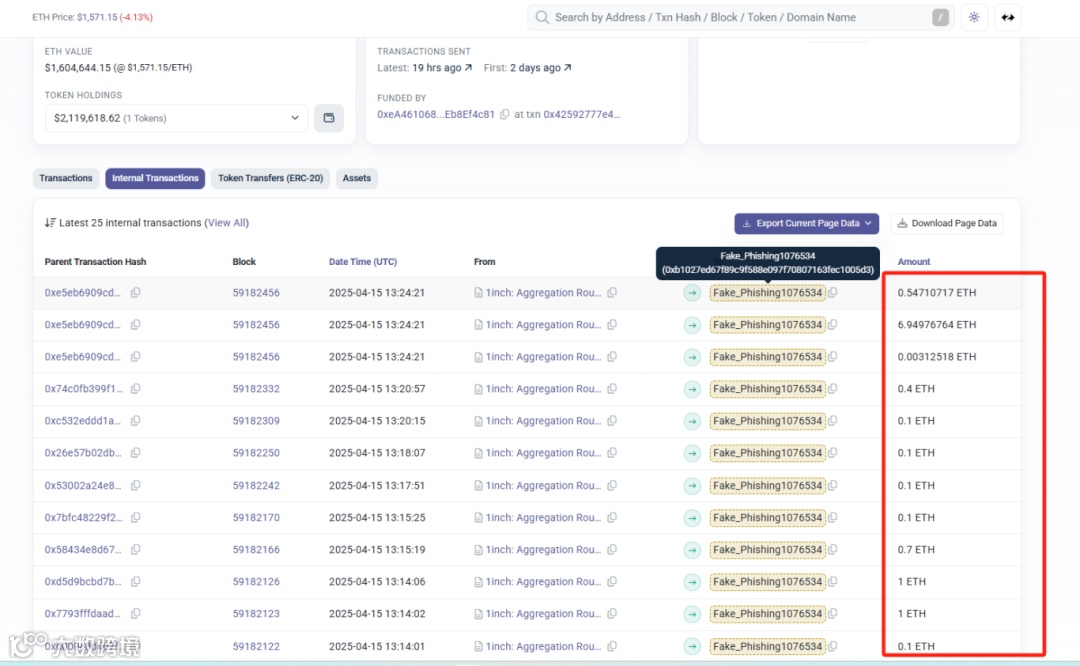Click the contract file icon in block 59182250 row
Image resolution: width=1080 pixels, height=666 pixels.
478,453
